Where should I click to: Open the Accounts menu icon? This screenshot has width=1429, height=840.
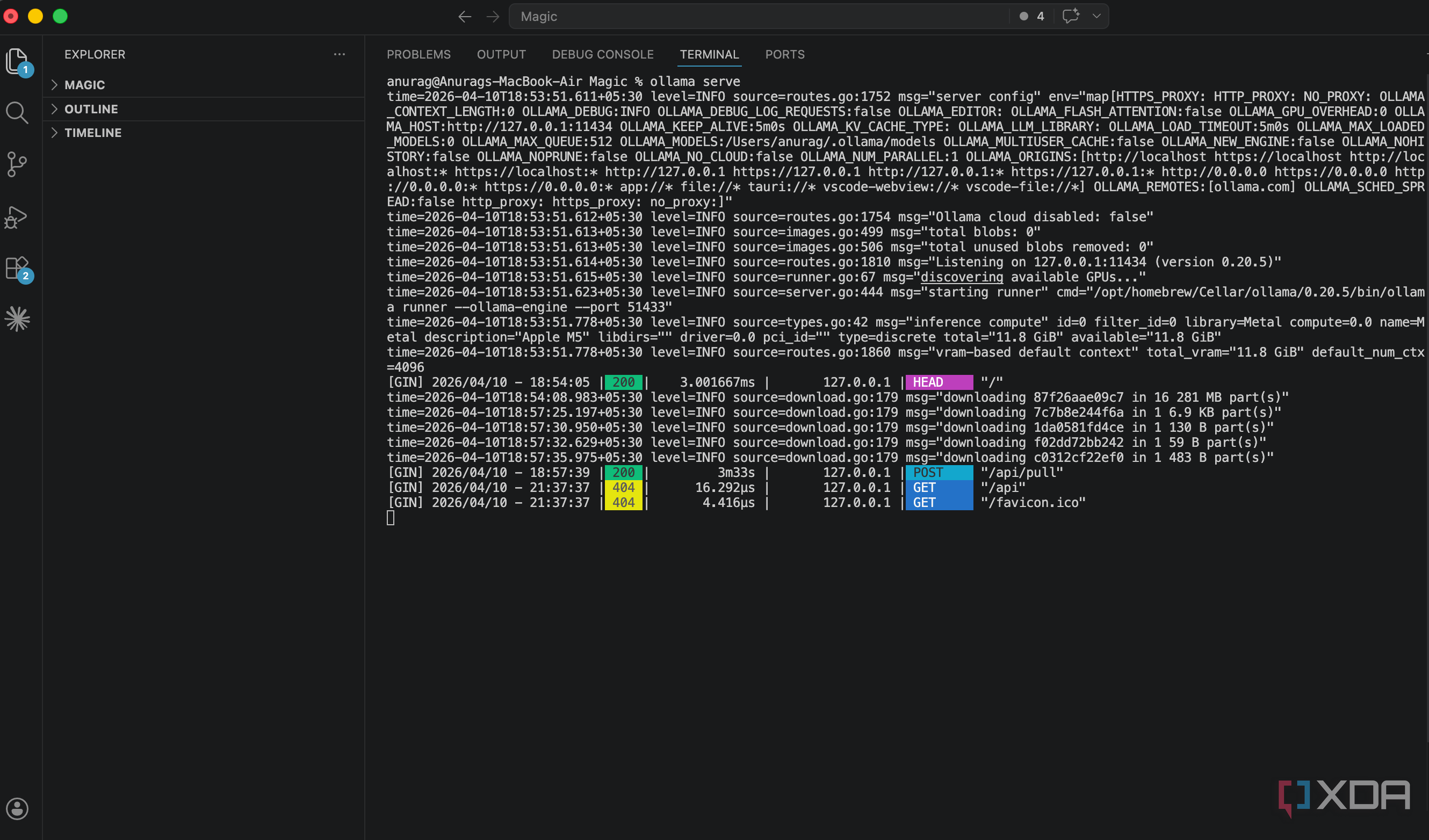pyautogui.click(x=17, y=809)
